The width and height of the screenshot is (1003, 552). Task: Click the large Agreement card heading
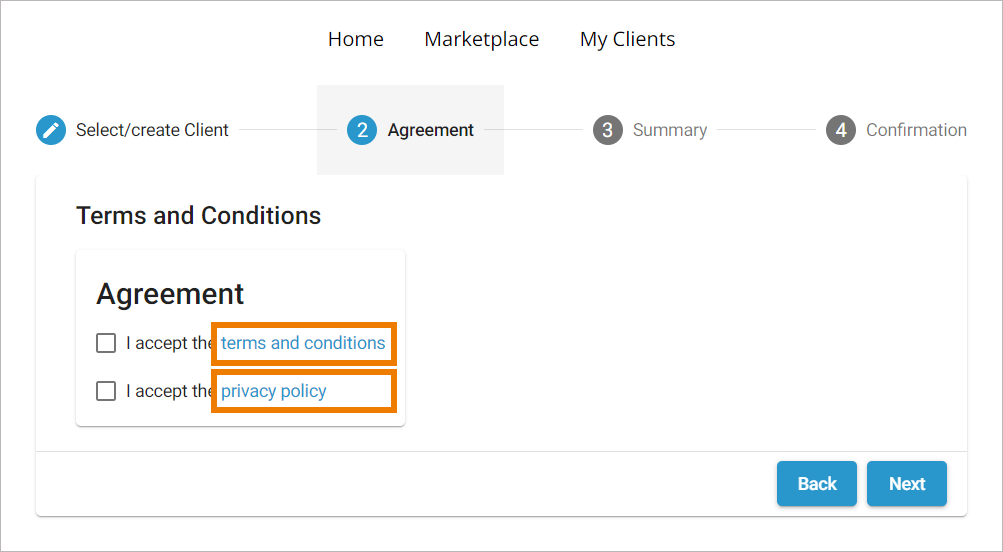pos(170,294)
